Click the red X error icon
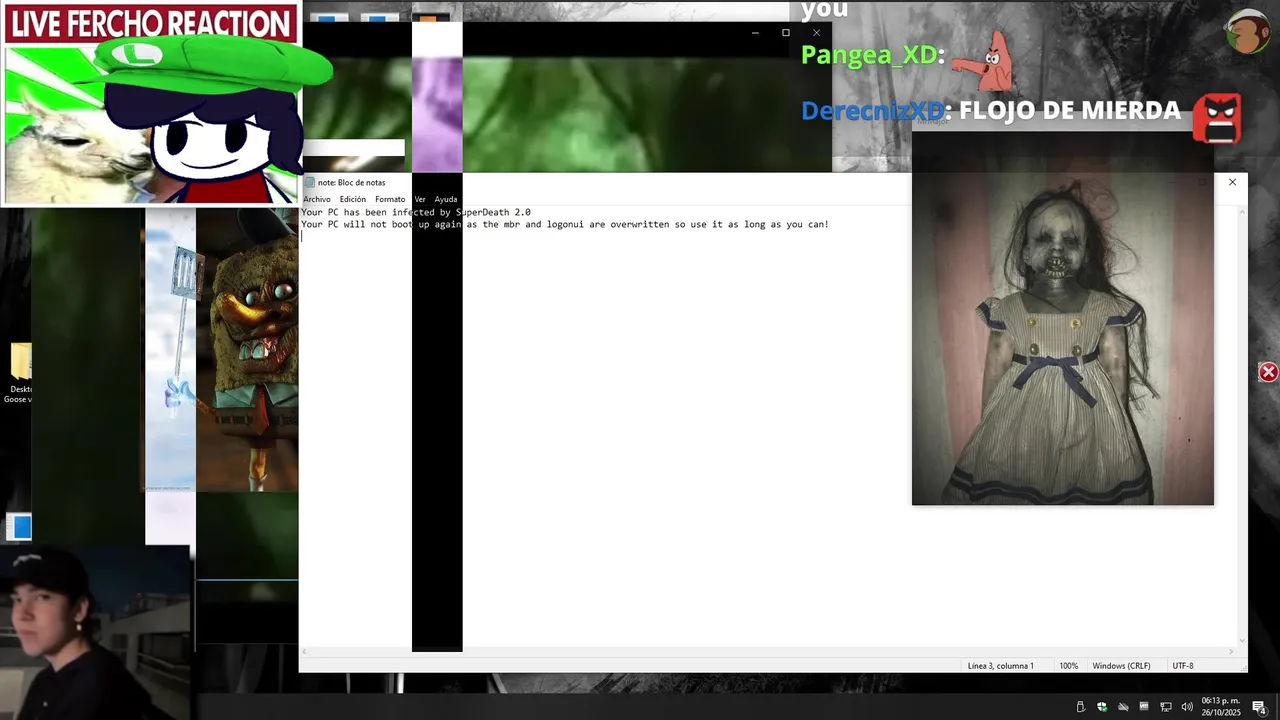 click(x=1268, y=372)
